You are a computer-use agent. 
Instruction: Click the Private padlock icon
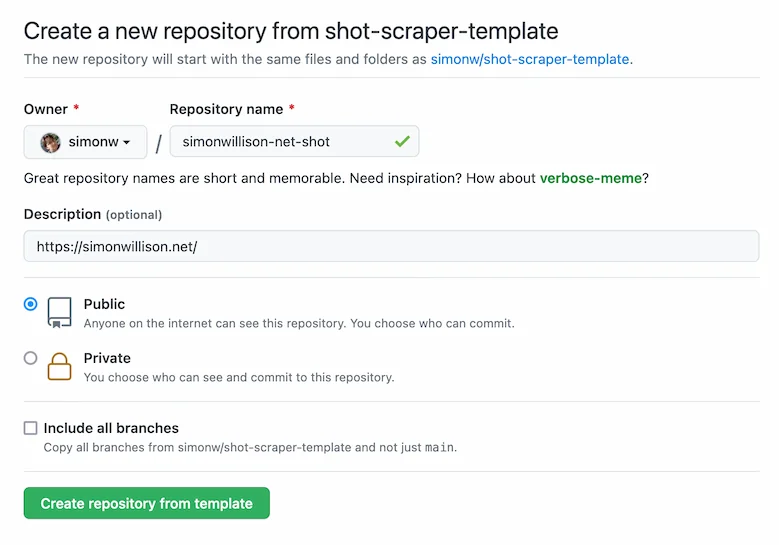(60, 366)
